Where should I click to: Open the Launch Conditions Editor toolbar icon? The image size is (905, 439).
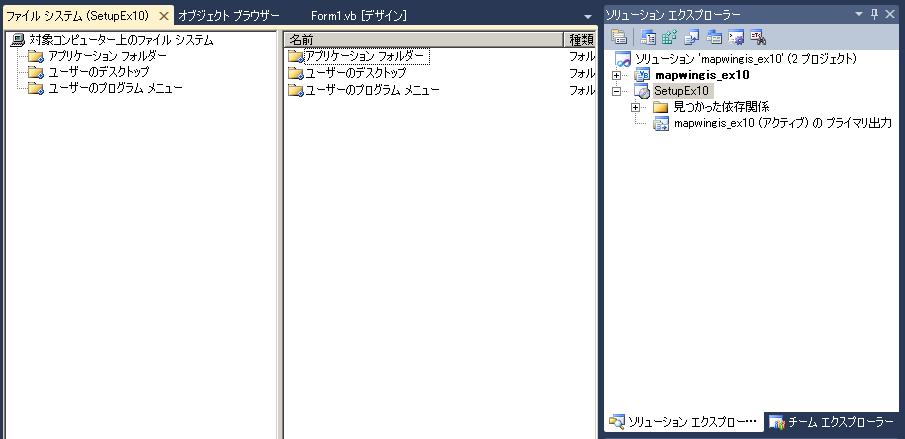(x=758, y=38)
